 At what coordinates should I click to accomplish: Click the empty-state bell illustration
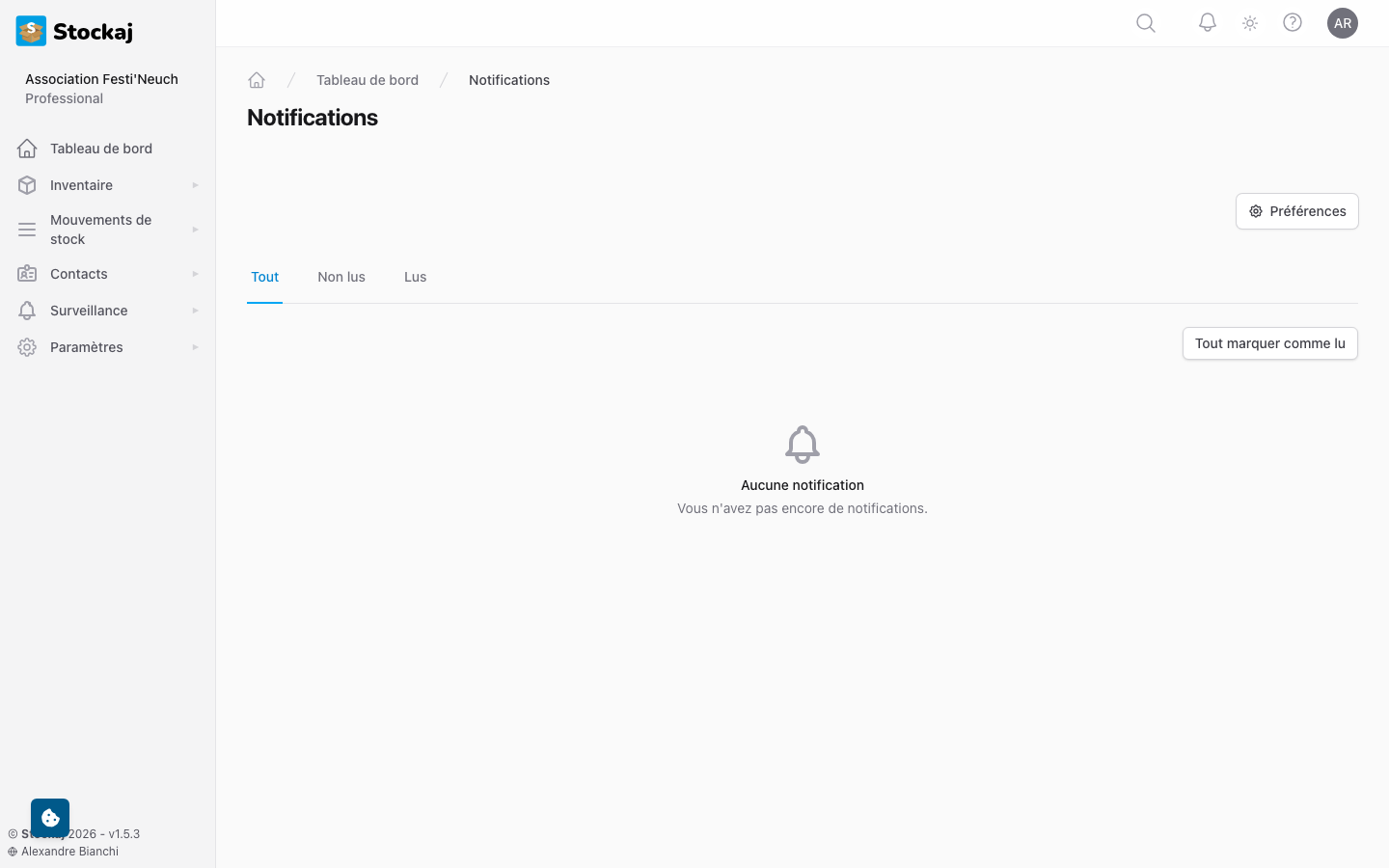(x=803, y=445)
